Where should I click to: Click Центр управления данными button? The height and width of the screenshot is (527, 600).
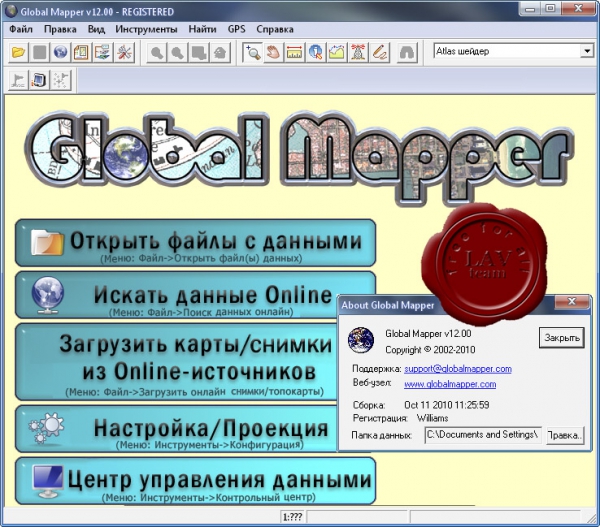(x=196, y=481)
